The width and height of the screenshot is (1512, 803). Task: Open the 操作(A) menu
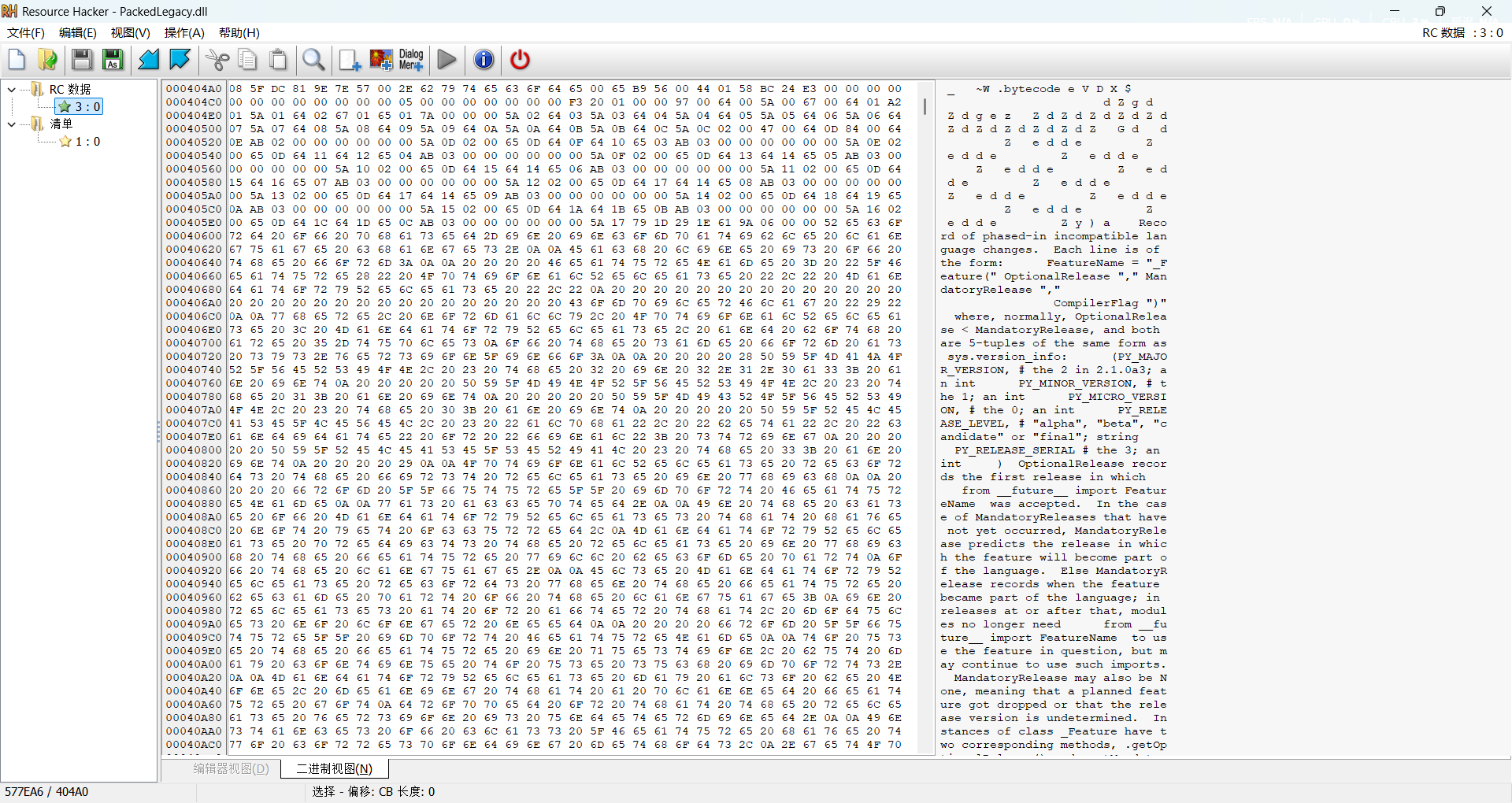(184, 33)
